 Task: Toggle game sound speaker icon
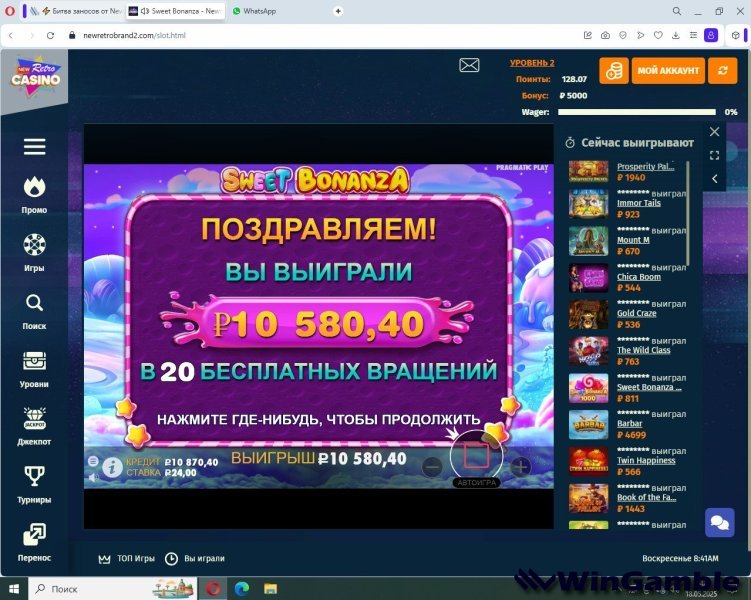pyautogui.click(x=93, y=478)
